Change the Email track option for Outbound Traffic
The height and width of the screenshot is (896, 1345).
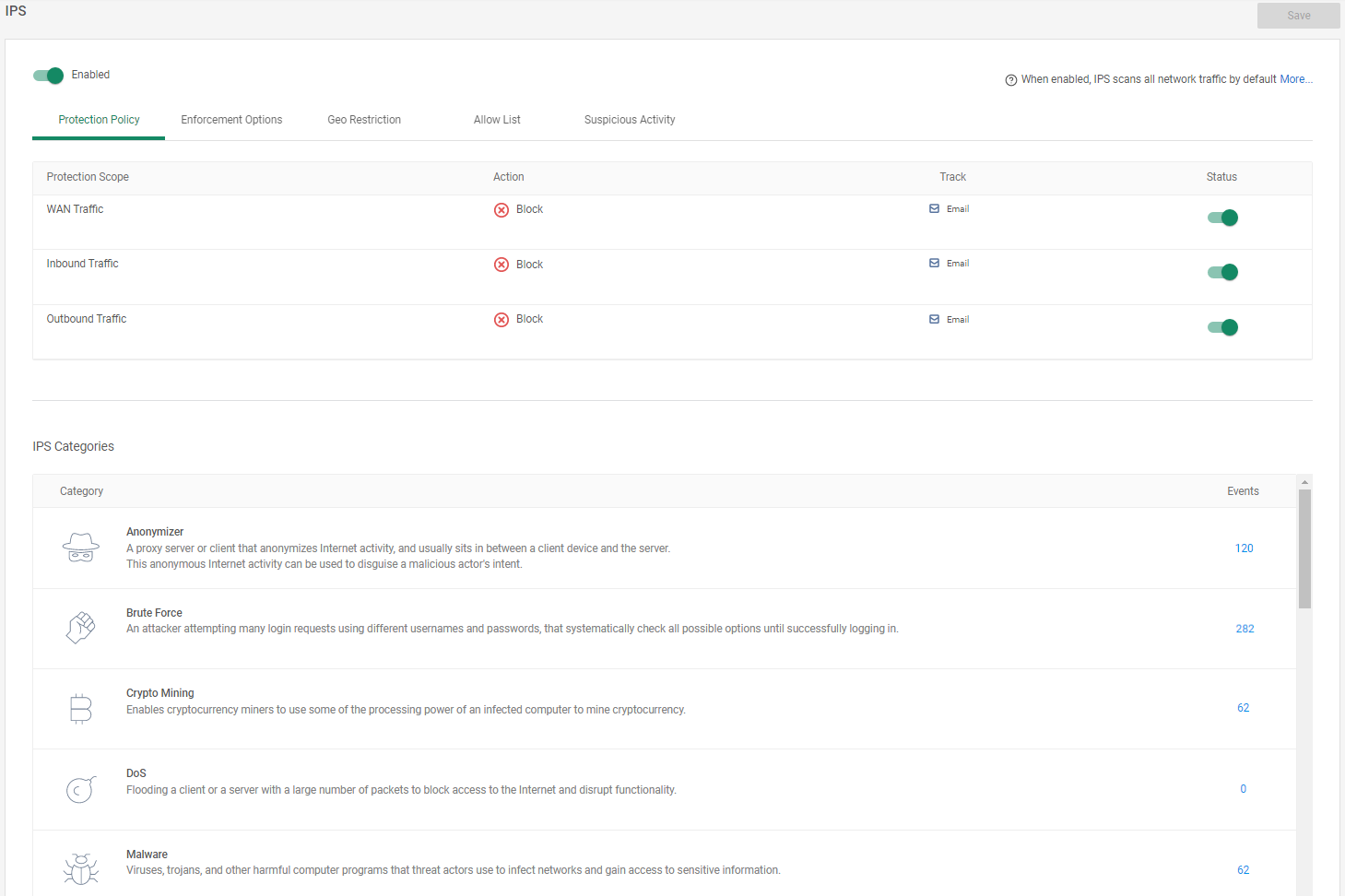tap(949, 319)
